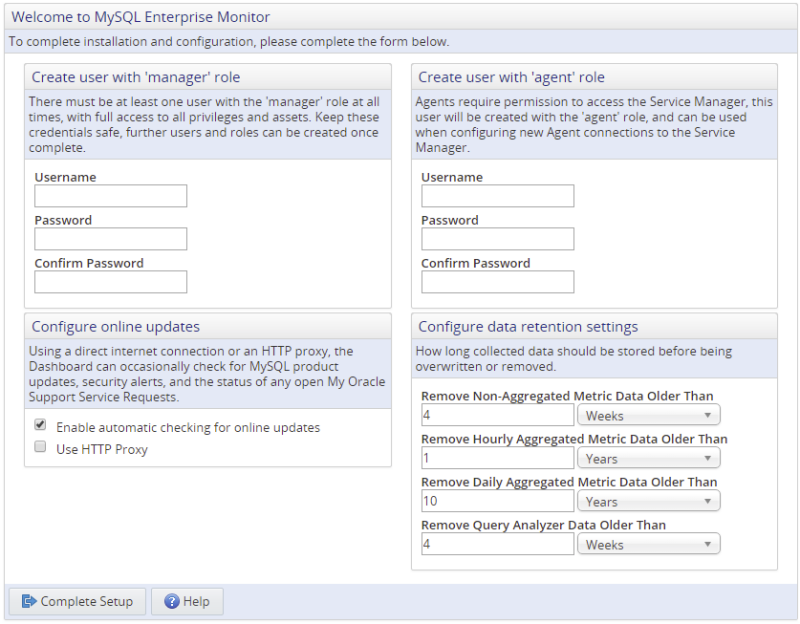Click 'Enable automatic checking for online updates' label
Screen dimensions: 800x624
click(188, 428)
